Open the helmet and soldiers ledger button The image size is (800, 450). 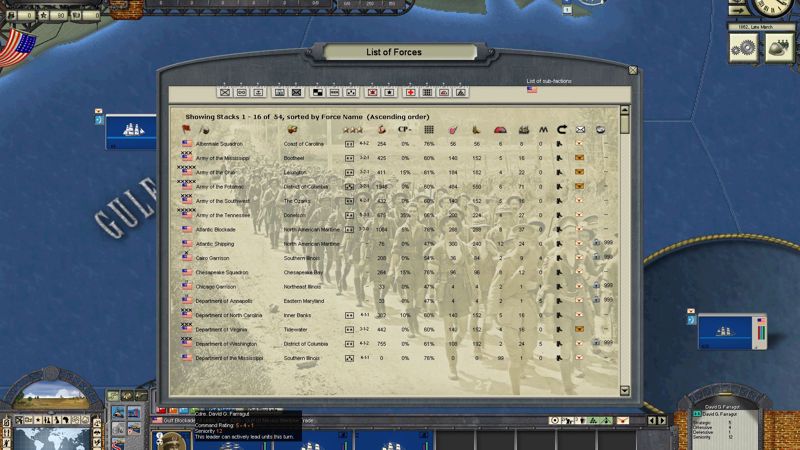tap(779, 48)
